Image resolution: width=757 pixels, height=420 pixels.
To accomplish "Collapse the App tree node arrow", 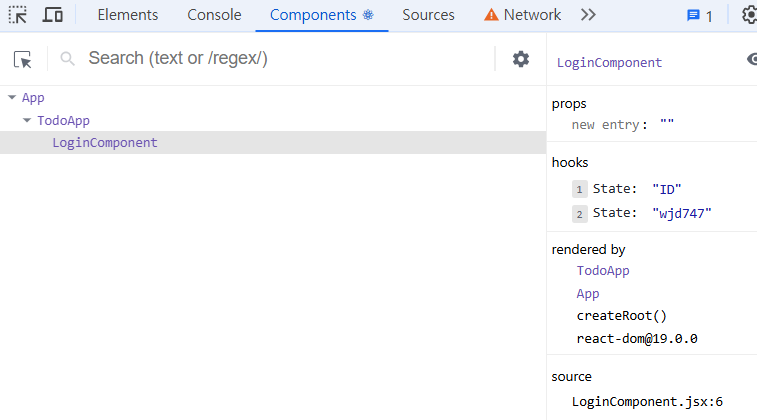I will tap(11, 98).
